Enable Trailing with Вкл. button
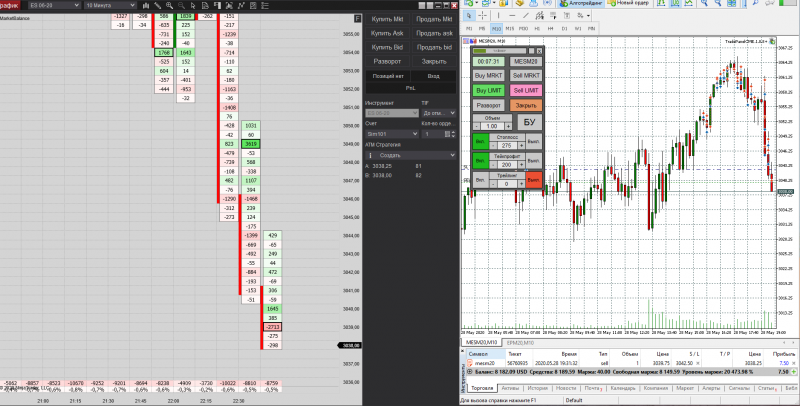Screen dimensions: 800x406 click(x=480, y=180)
